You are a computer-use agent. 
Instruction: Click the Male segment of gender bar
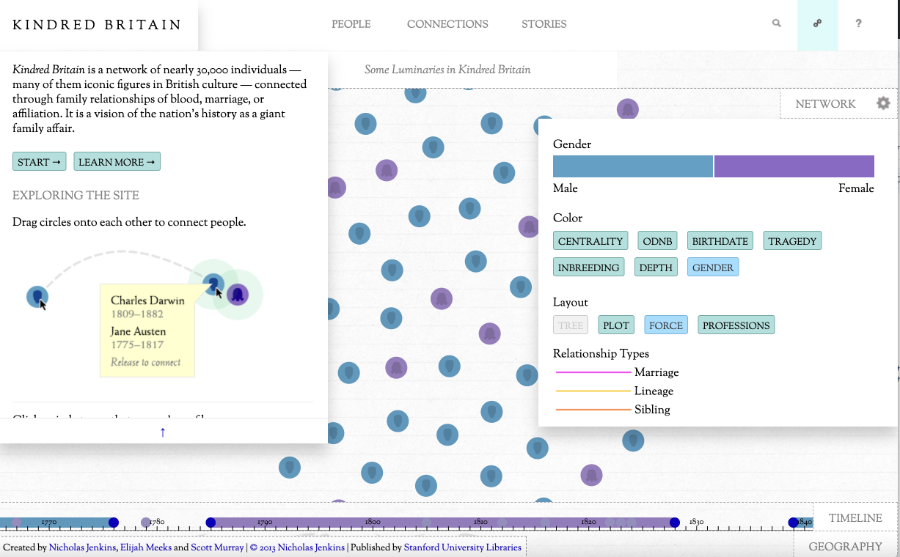pos(632,166)
